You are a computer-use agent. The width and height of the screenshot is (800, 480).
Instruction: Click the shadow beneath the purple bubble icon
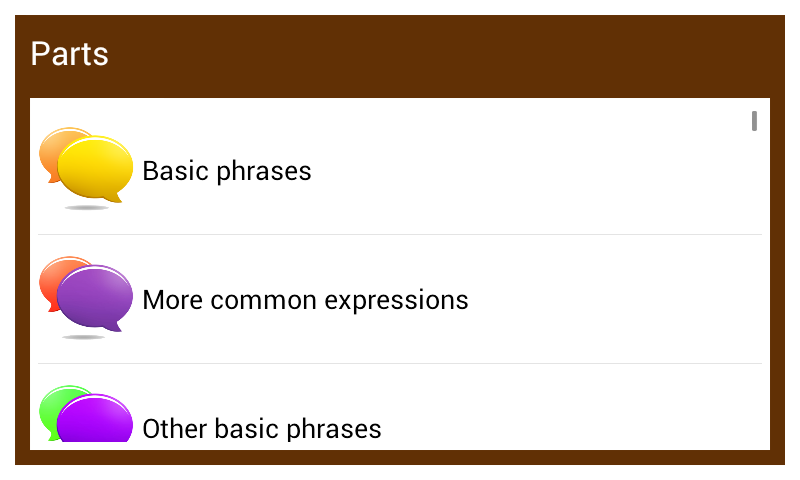84,337
